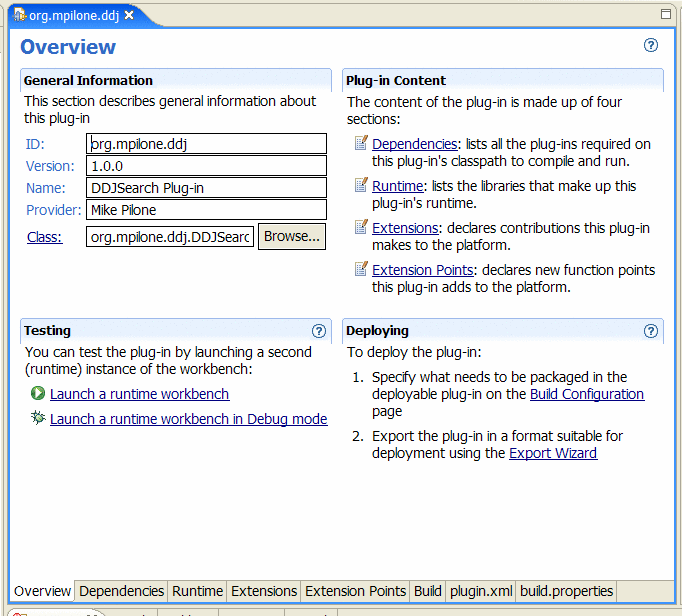Click the page icon next to Dependencies
This screenshot has width=682, height=616.
pyautogui.click(x=361, y=144)
